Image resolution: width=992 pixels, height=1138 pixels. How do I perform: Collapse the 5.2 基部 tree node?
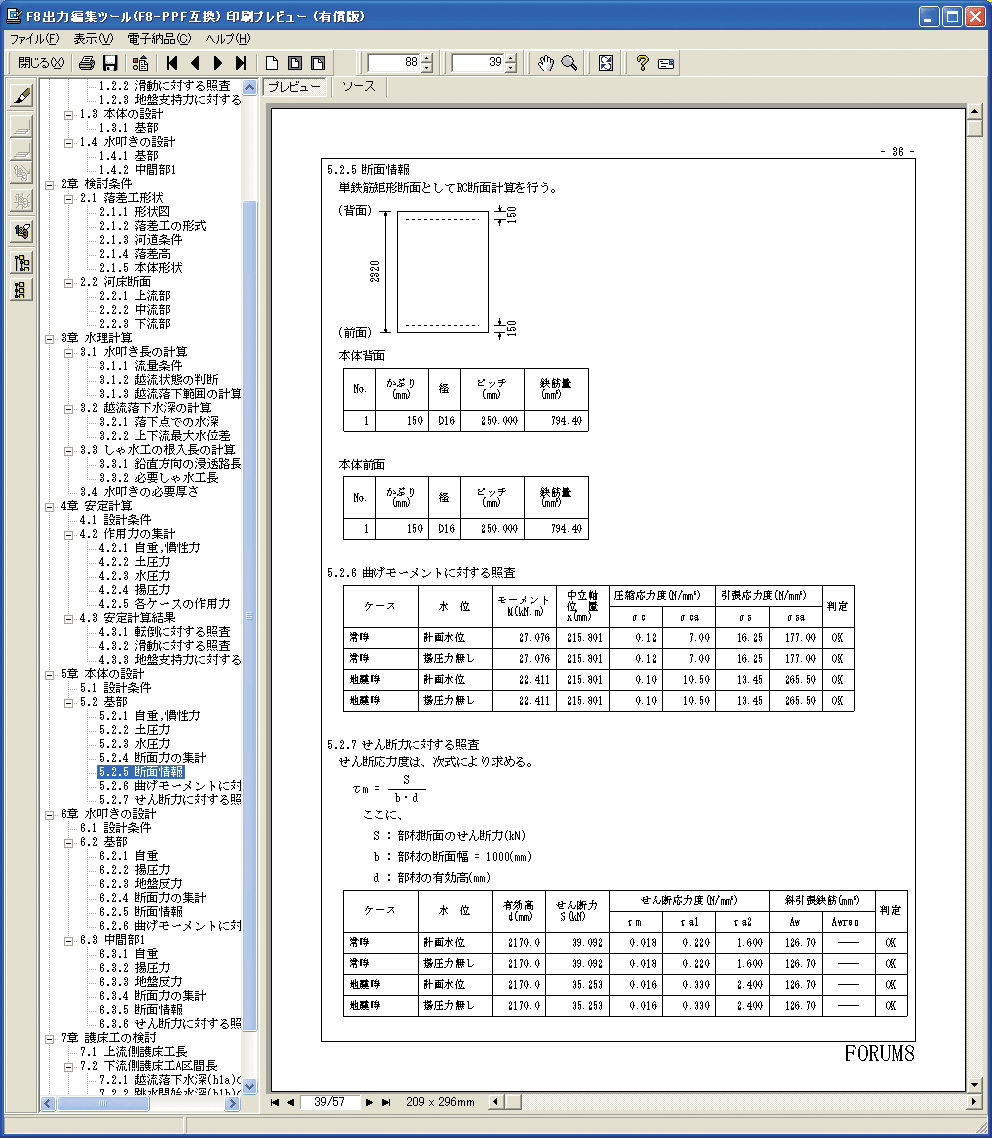coord(69,703)
